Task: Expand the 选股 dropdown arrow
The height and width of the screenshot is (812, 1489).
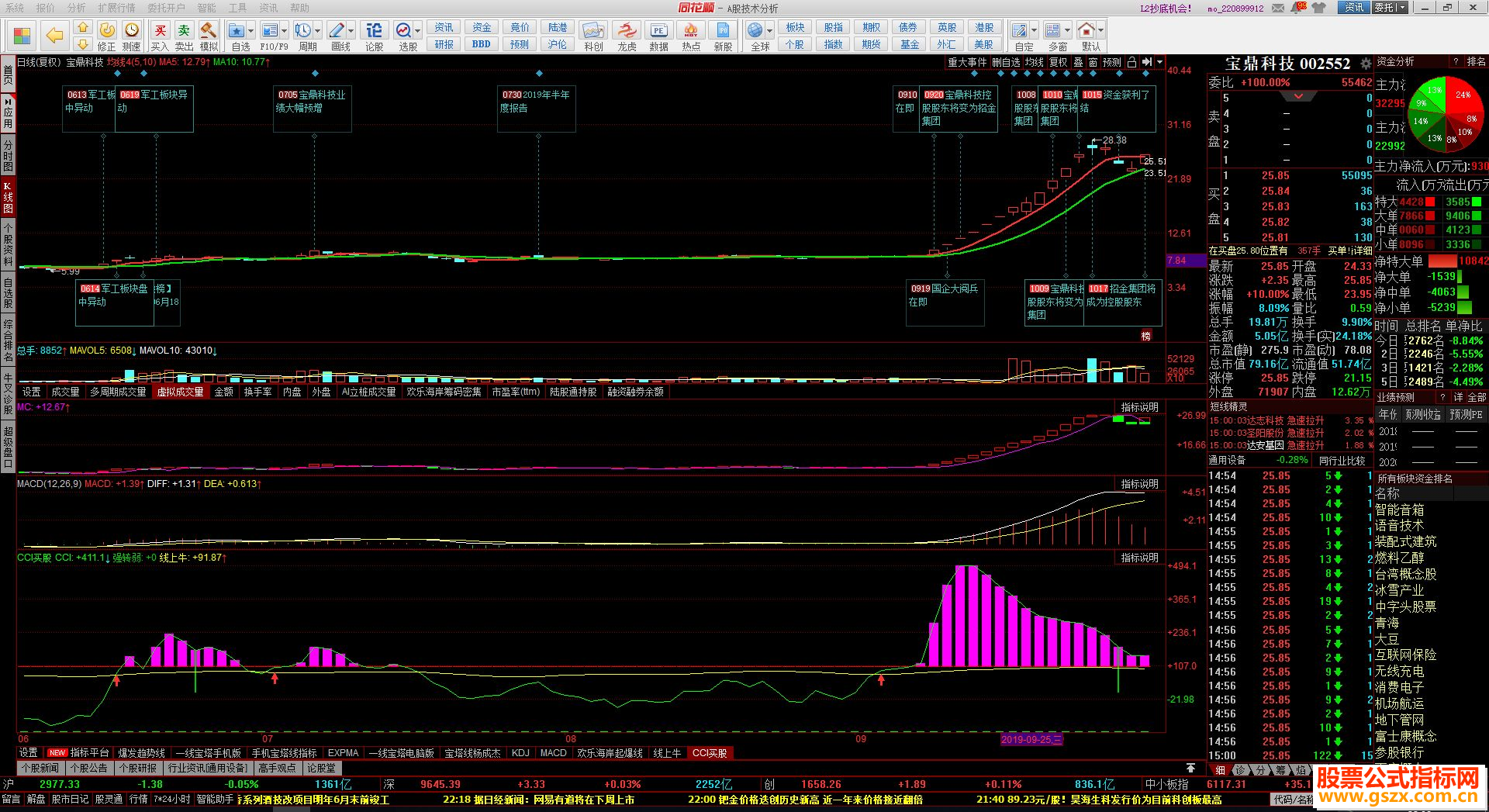Action: (417, 31)
